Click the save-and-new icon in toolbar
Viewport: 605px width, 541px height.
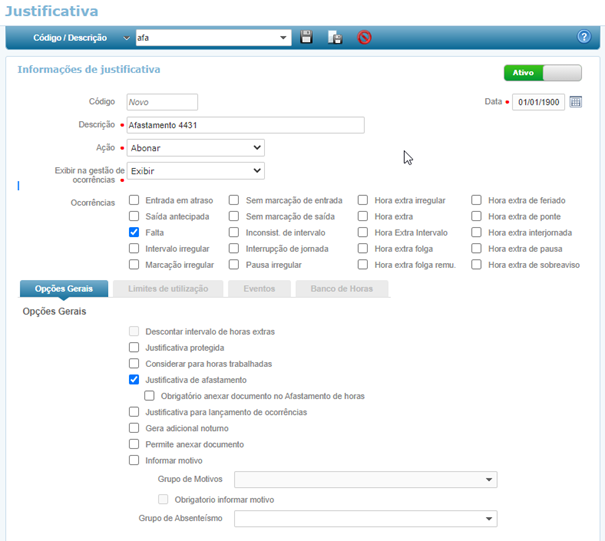coord(335,38)
